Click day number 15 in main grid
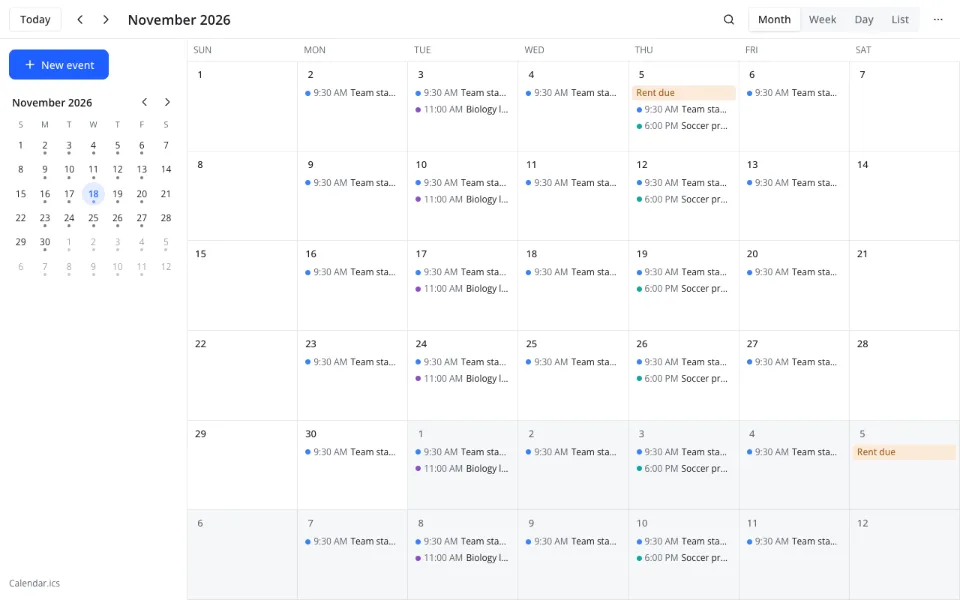 tap(201, 254)
